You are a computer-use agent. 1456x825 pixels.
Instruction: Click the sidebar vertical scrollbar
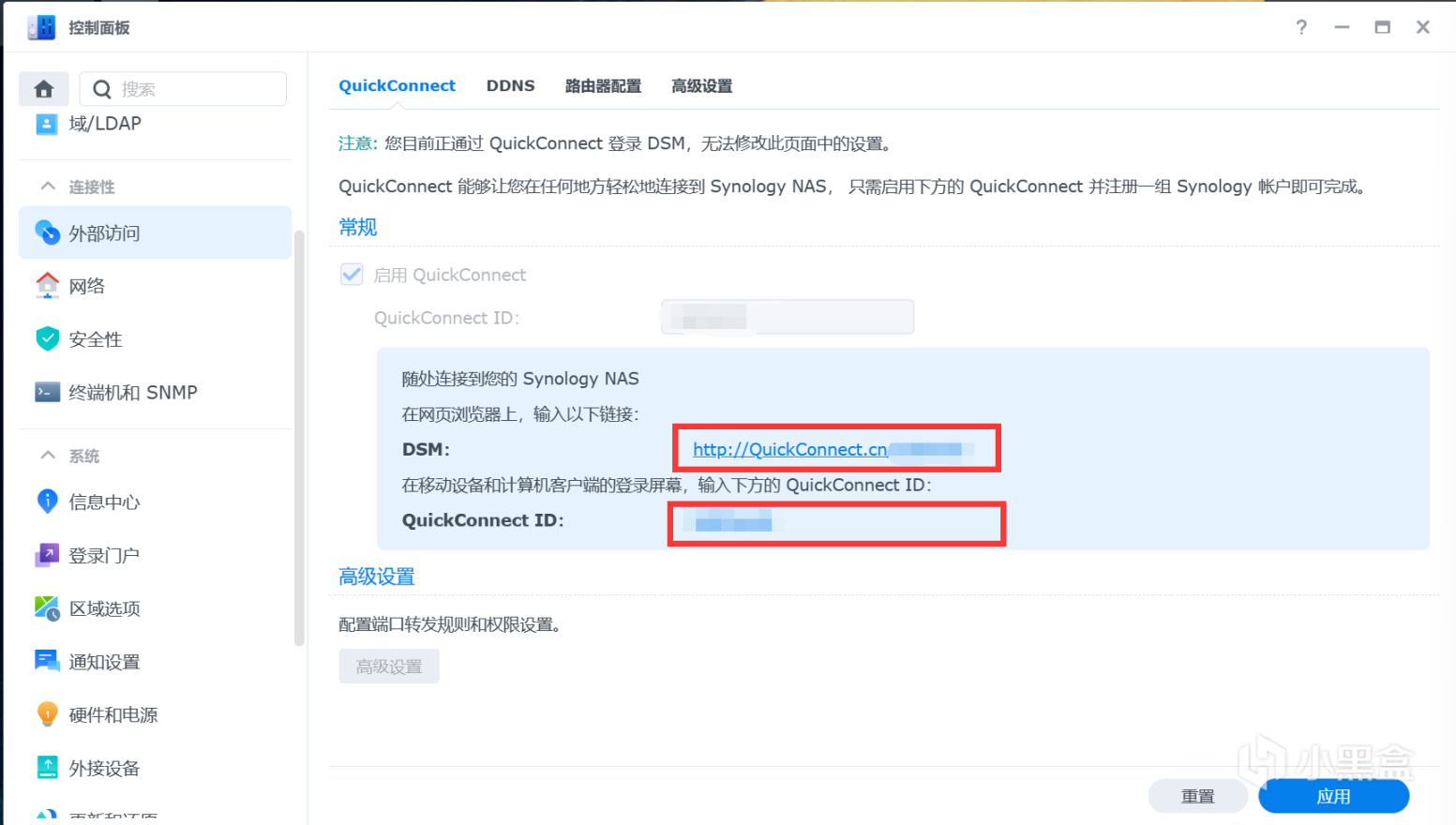click(x=299, y=438)
